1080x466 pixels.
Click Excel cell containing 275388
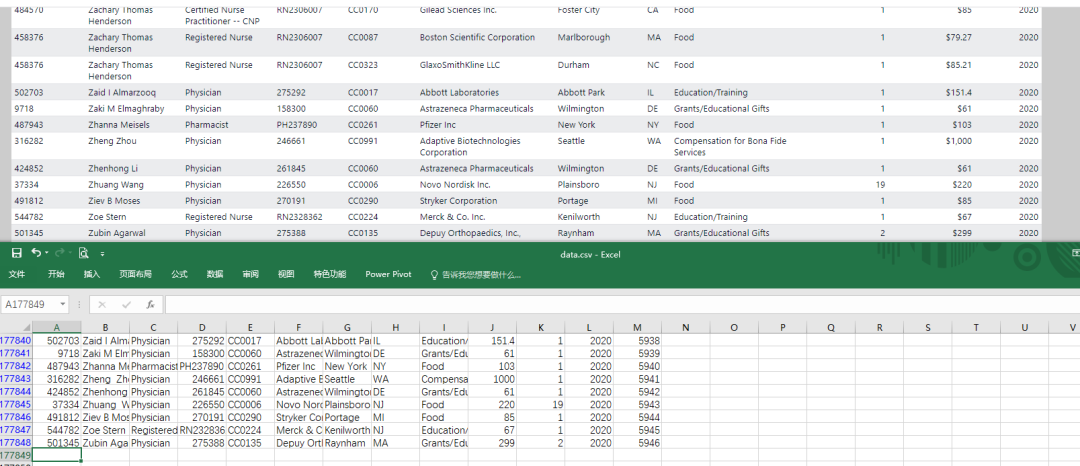(202, 443)
